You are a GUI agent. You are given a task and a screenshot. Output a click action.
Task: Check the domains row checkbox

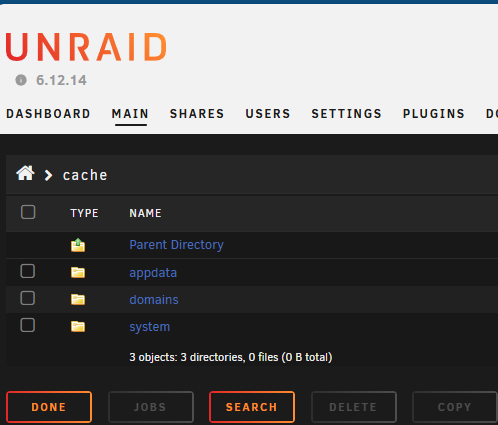[28, 298]
